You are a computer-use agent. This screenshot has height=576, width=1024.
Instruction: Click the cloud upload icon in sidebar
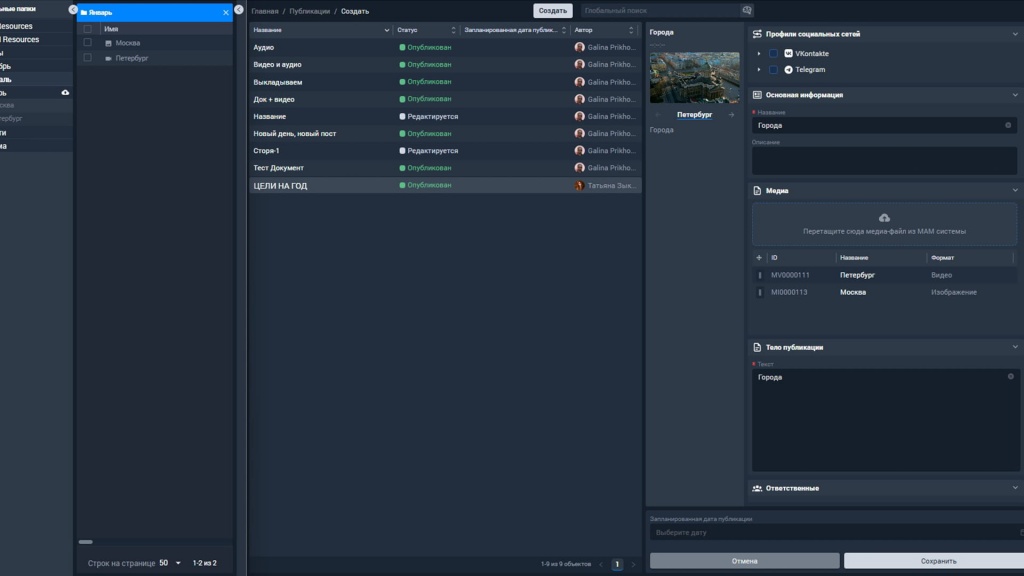(x=65, y=92)
